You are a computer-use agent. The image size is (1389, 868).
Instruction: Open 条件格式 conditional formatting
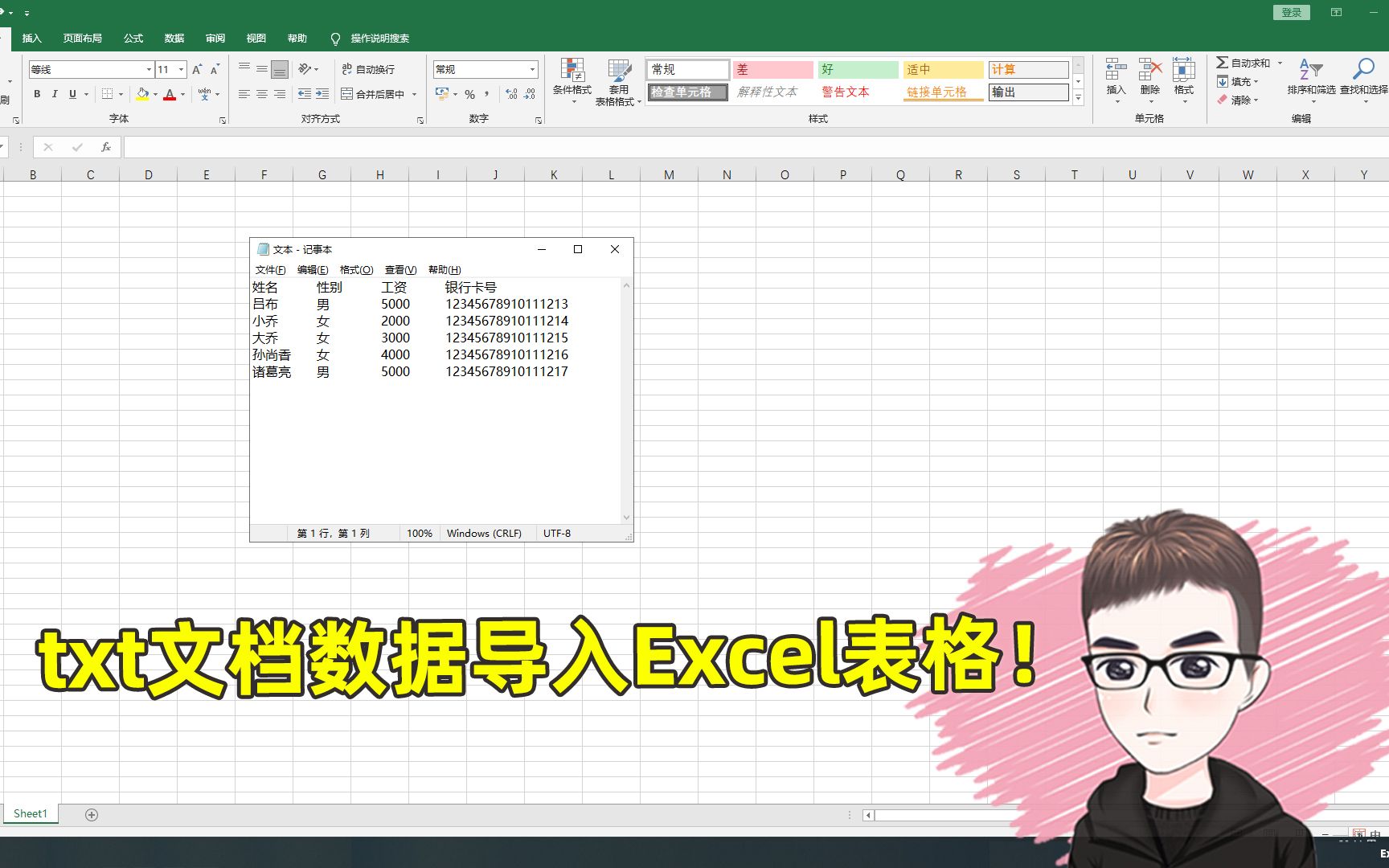click(x=572, y=80)
